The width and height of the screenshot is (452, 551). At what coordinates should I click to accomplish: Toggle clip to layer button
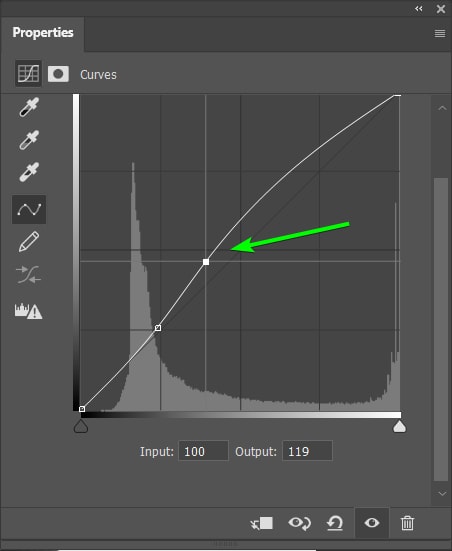[x=261, y=523]
